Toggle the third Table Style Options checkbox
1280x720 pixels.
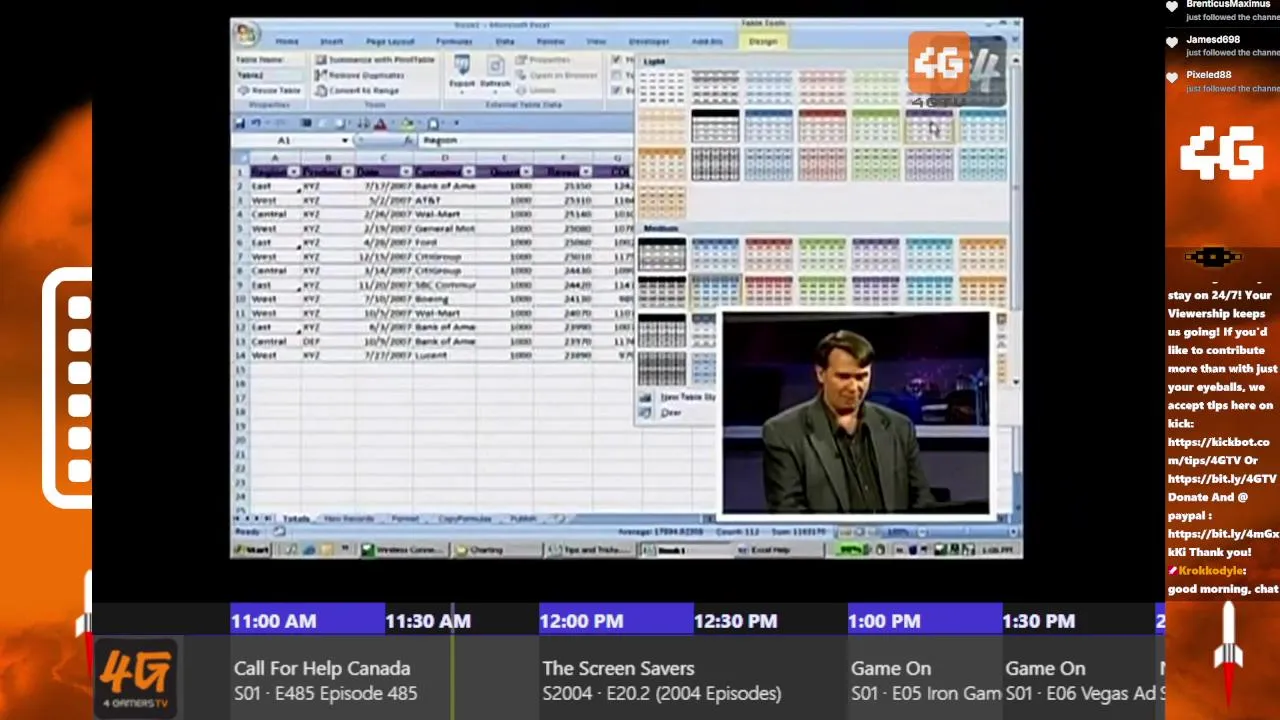[x=616, y=90]
